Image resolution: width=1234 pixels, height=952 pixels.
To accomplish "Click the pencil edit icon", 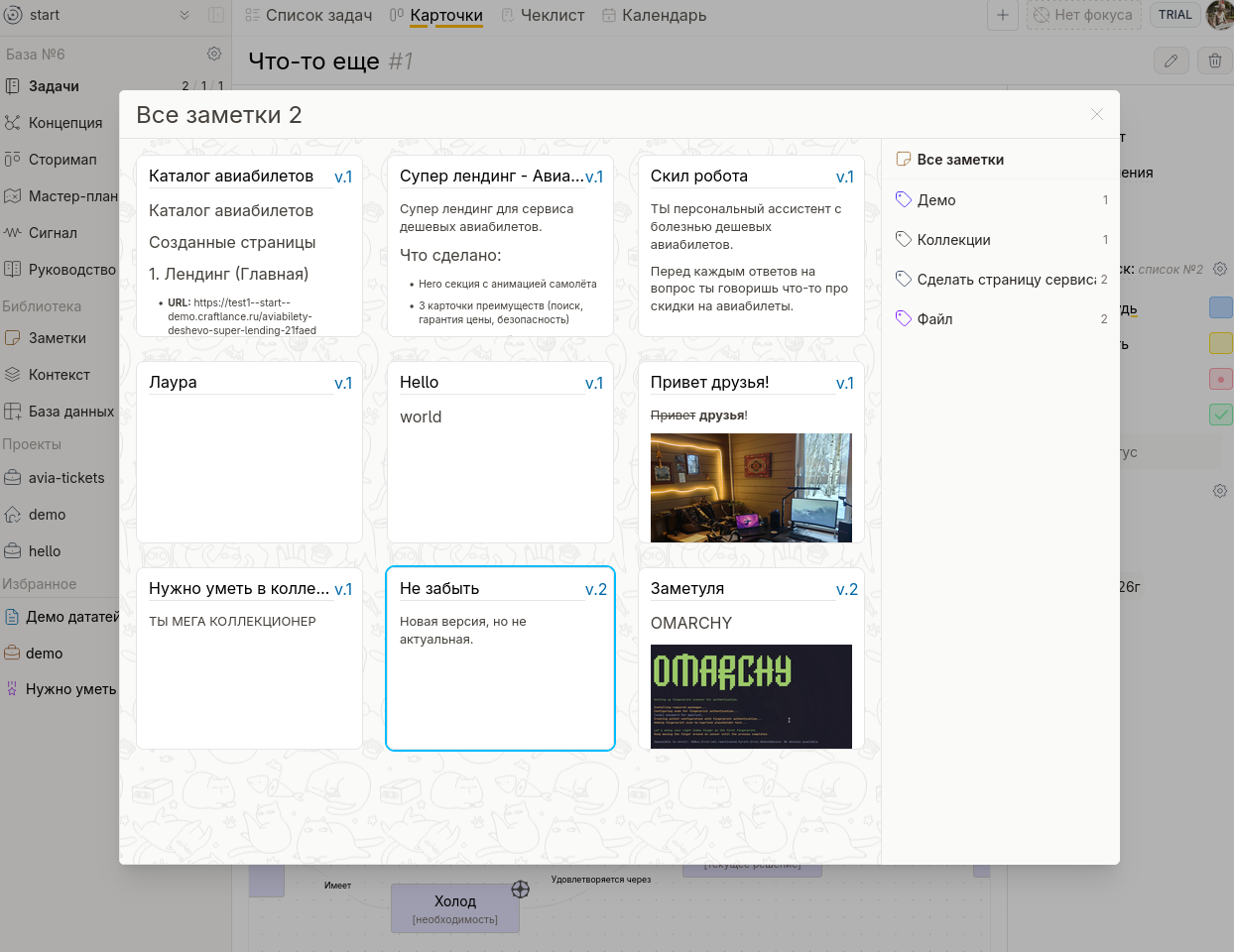I will click(1171, 61).
